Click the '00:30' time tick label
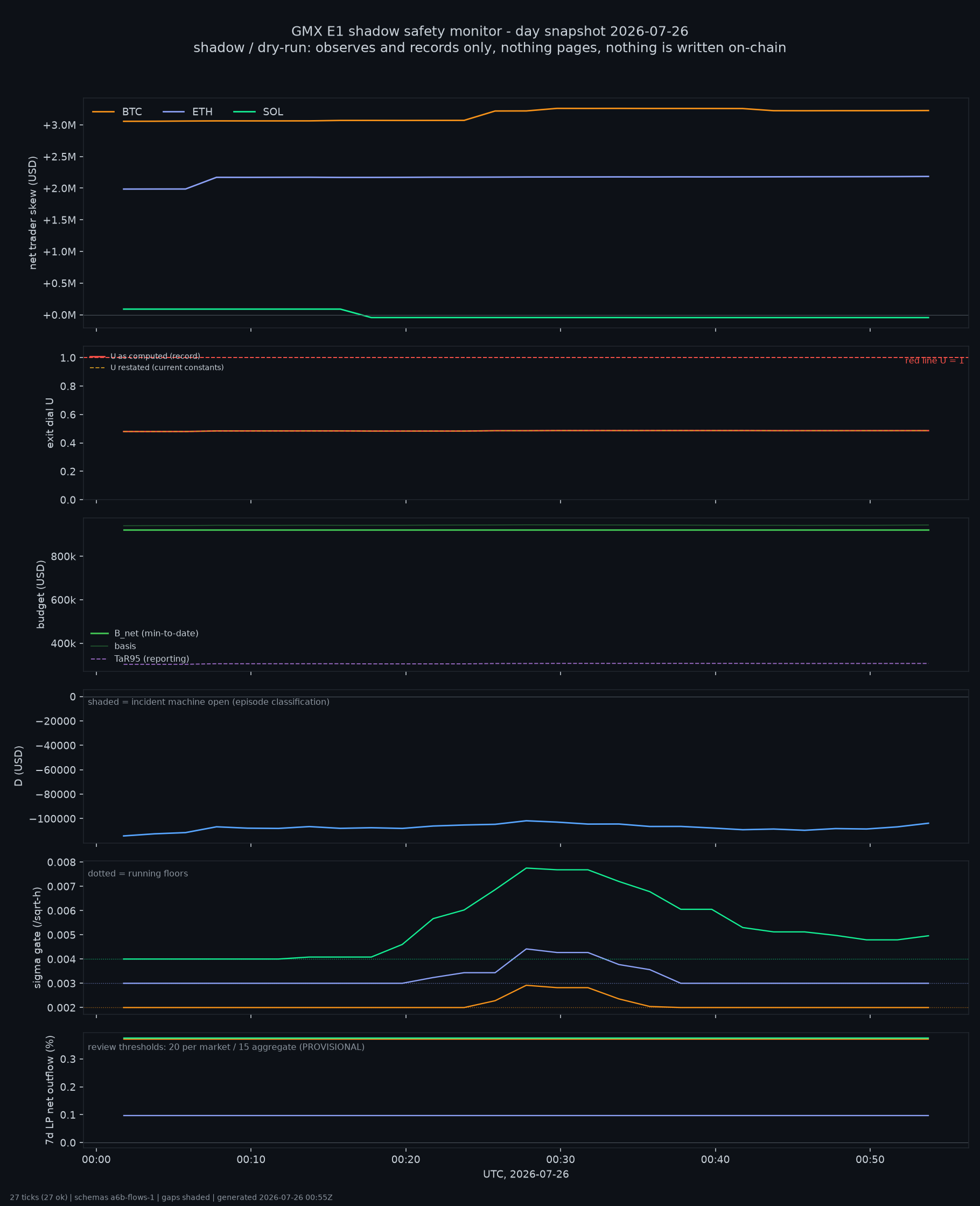This screenshot has width=980, height=1206. [x=561, y=1159]
